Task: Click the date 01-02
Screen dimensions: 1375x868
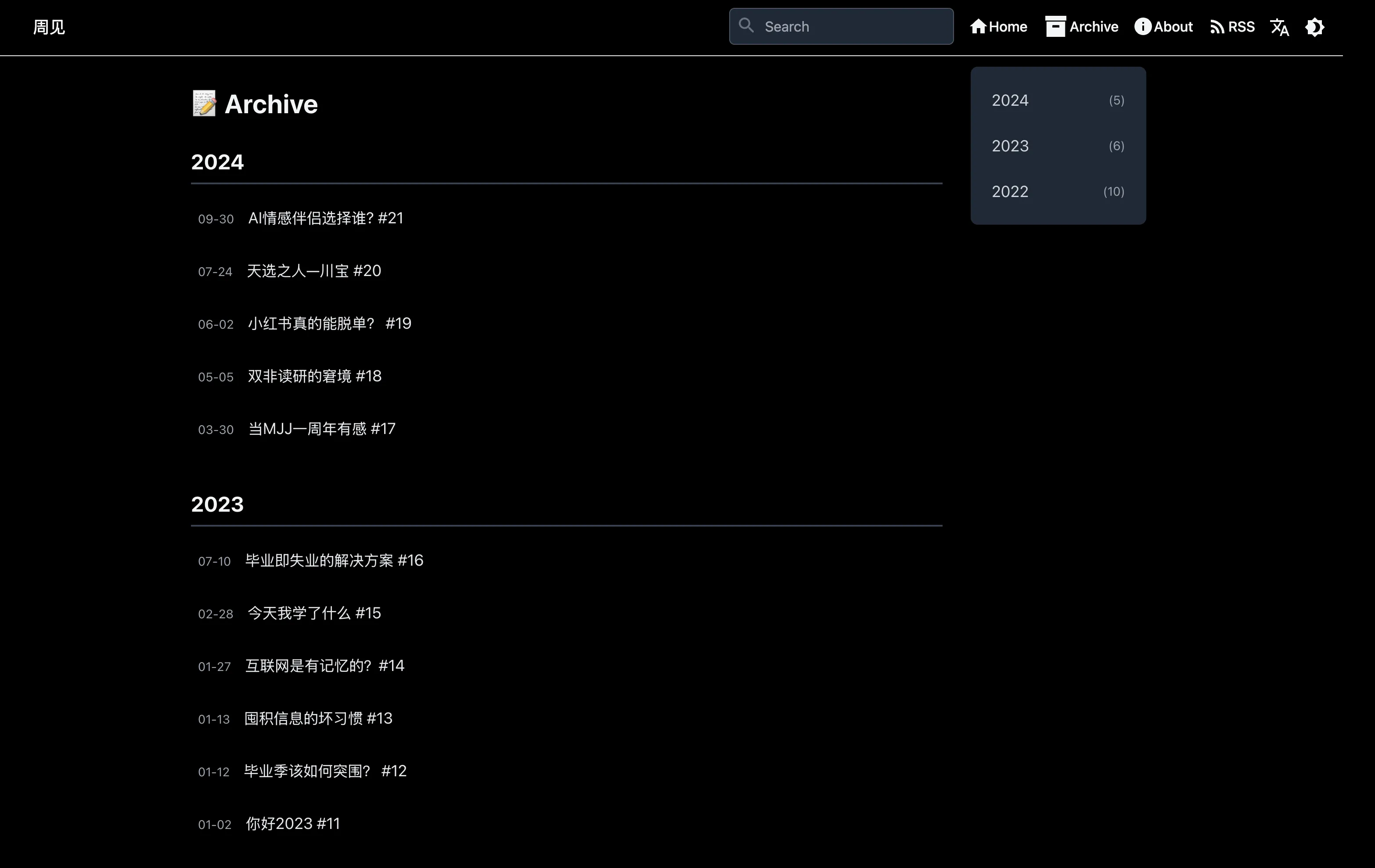Action: 215,825
